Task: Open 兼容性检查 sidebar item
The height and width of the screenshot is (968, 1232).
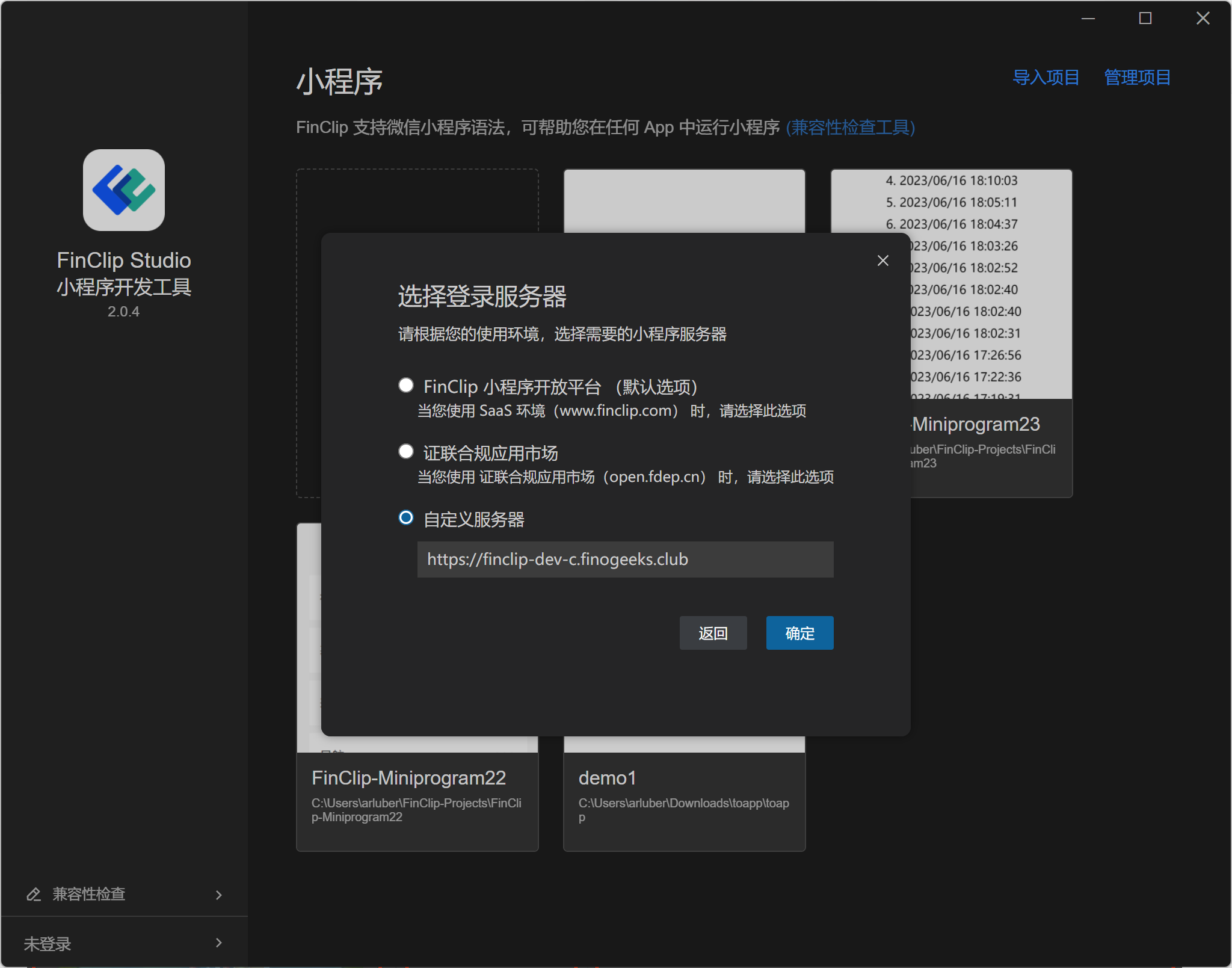Action: click(89, 894)
